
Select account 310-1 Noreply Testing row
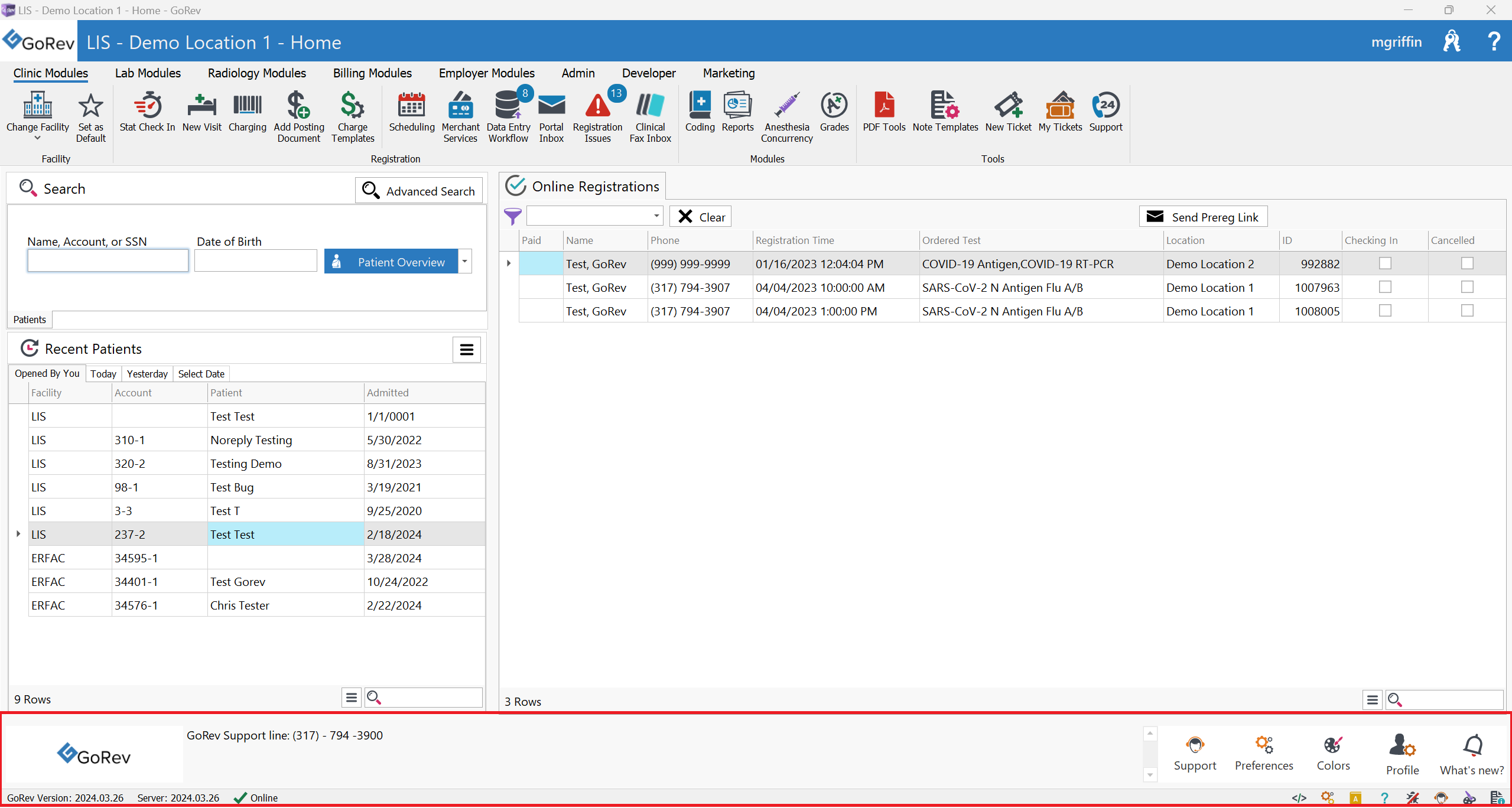click(x=257, y=440)
